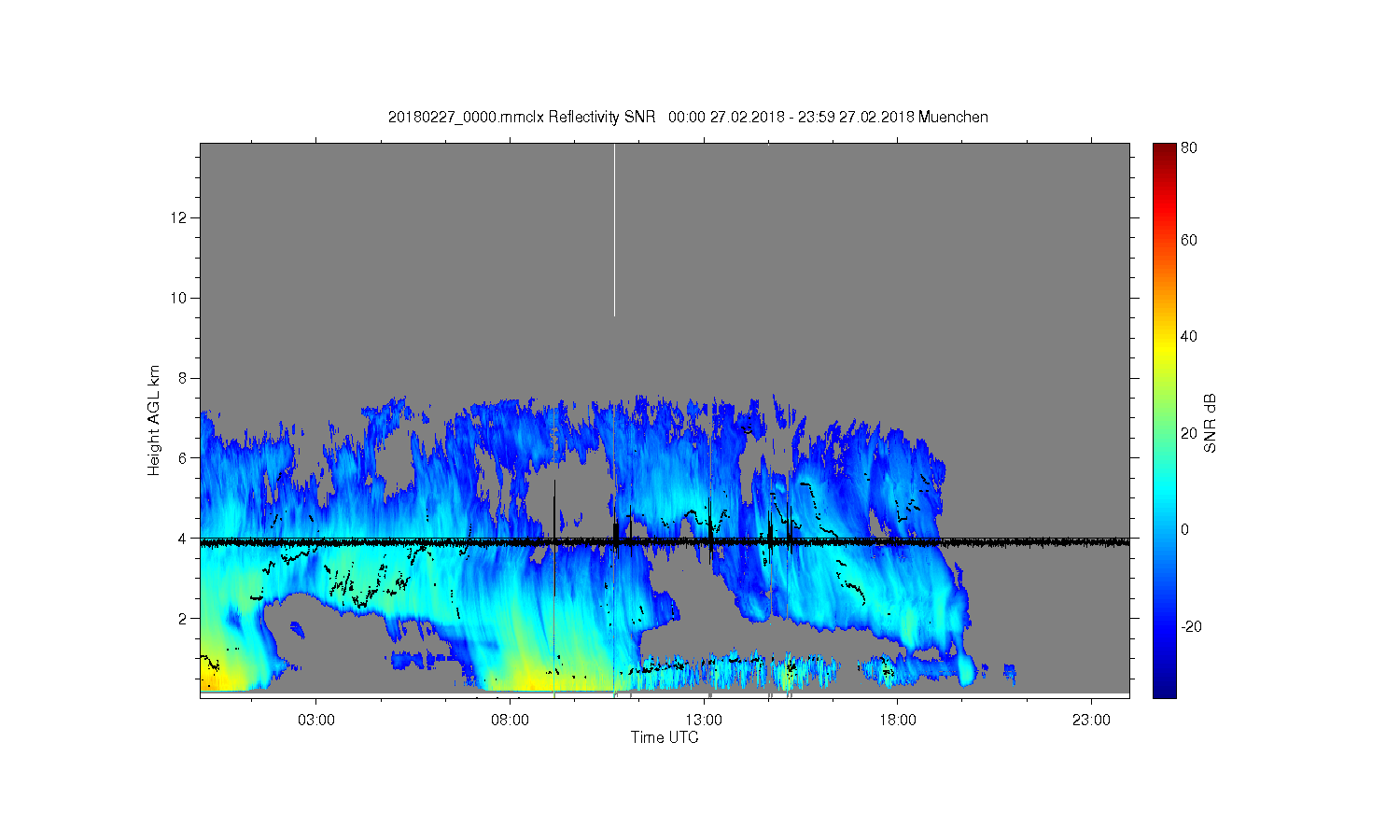Click the height tick label '12'
Screen dimensions: 1400x840
pyautogui.click(x=179, y=217)
